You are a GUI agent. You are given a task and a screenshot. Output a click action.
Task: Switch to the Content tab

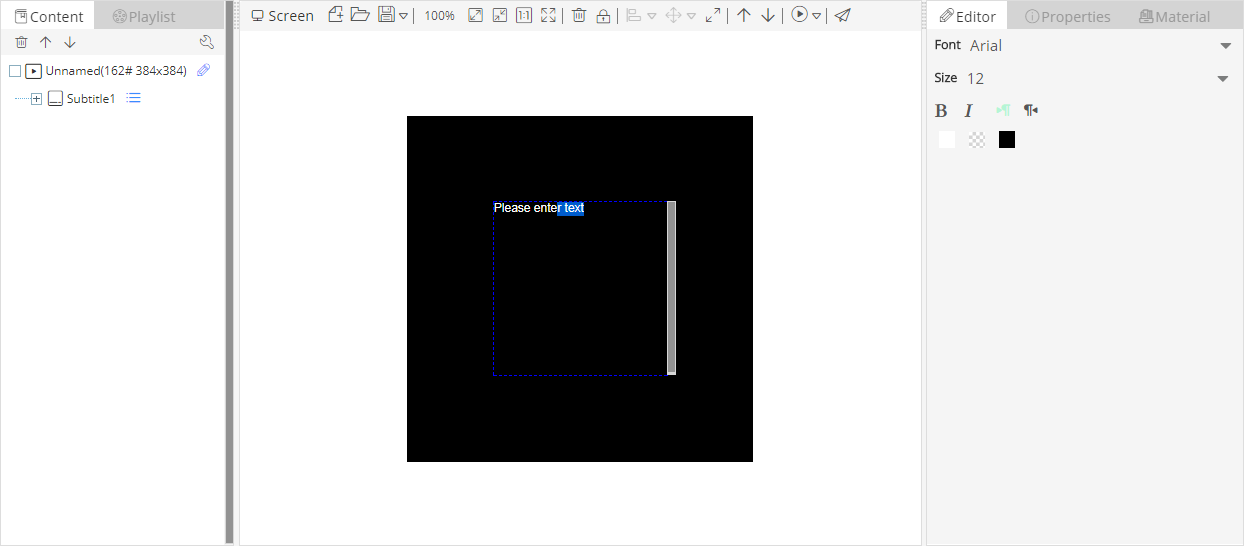(x=48, y=16)
